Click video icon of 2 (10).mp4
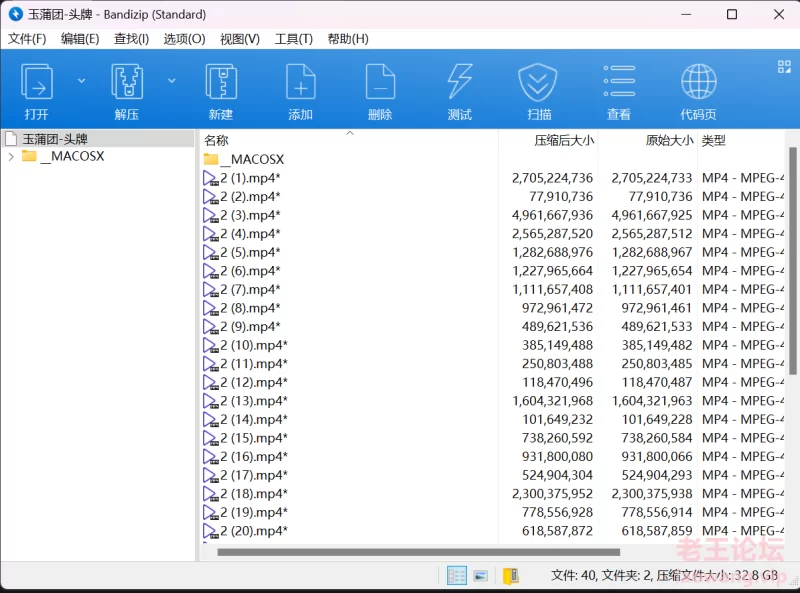The image size is (800, 593). click(x=211, y=345)
